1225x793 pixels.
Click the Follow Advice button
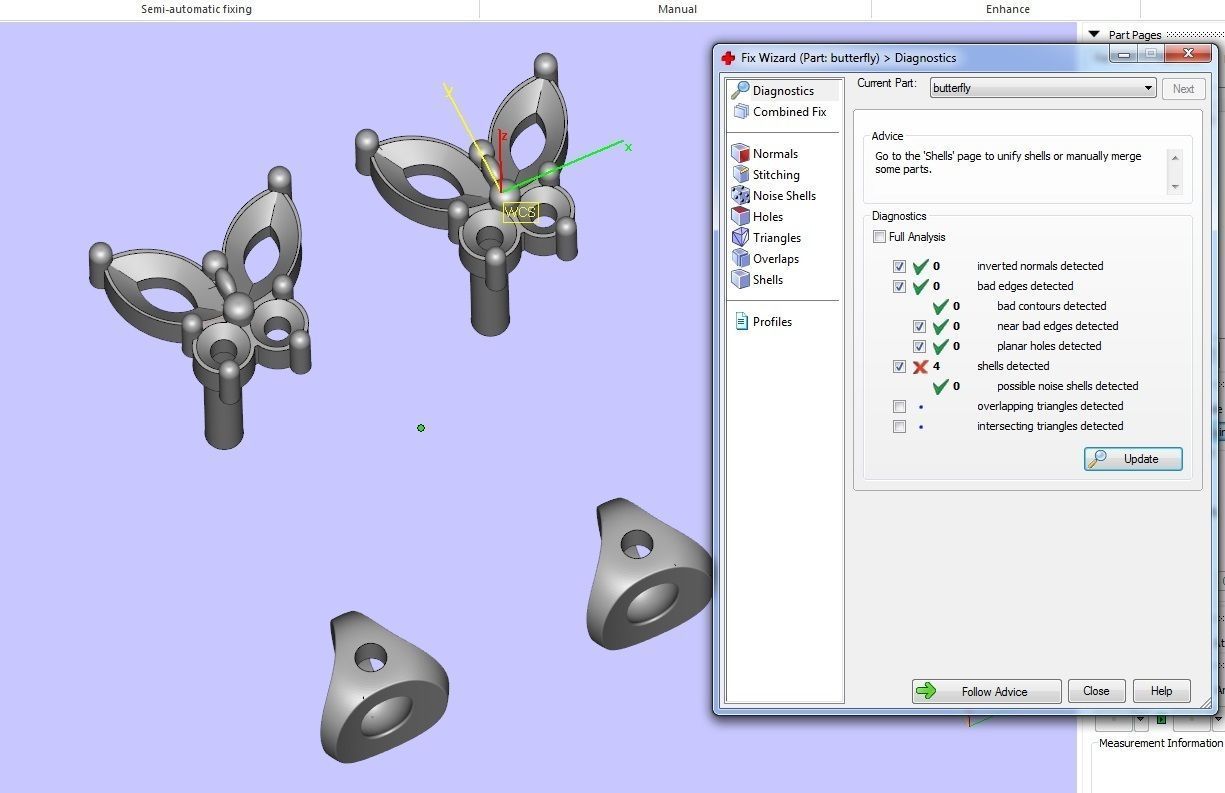tap(986, 691)
